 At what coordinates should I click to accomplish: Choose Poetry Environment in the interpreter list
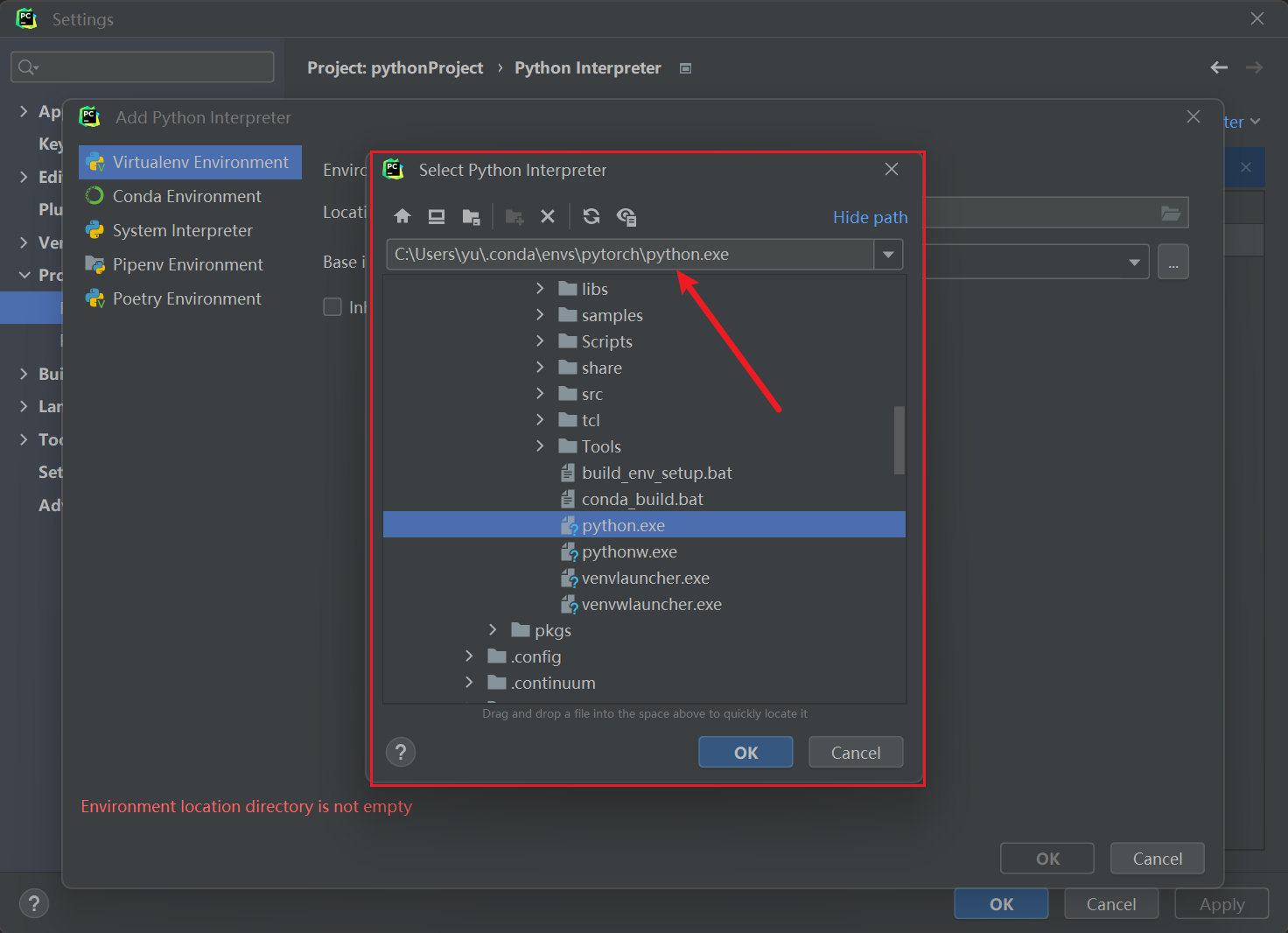186,298
